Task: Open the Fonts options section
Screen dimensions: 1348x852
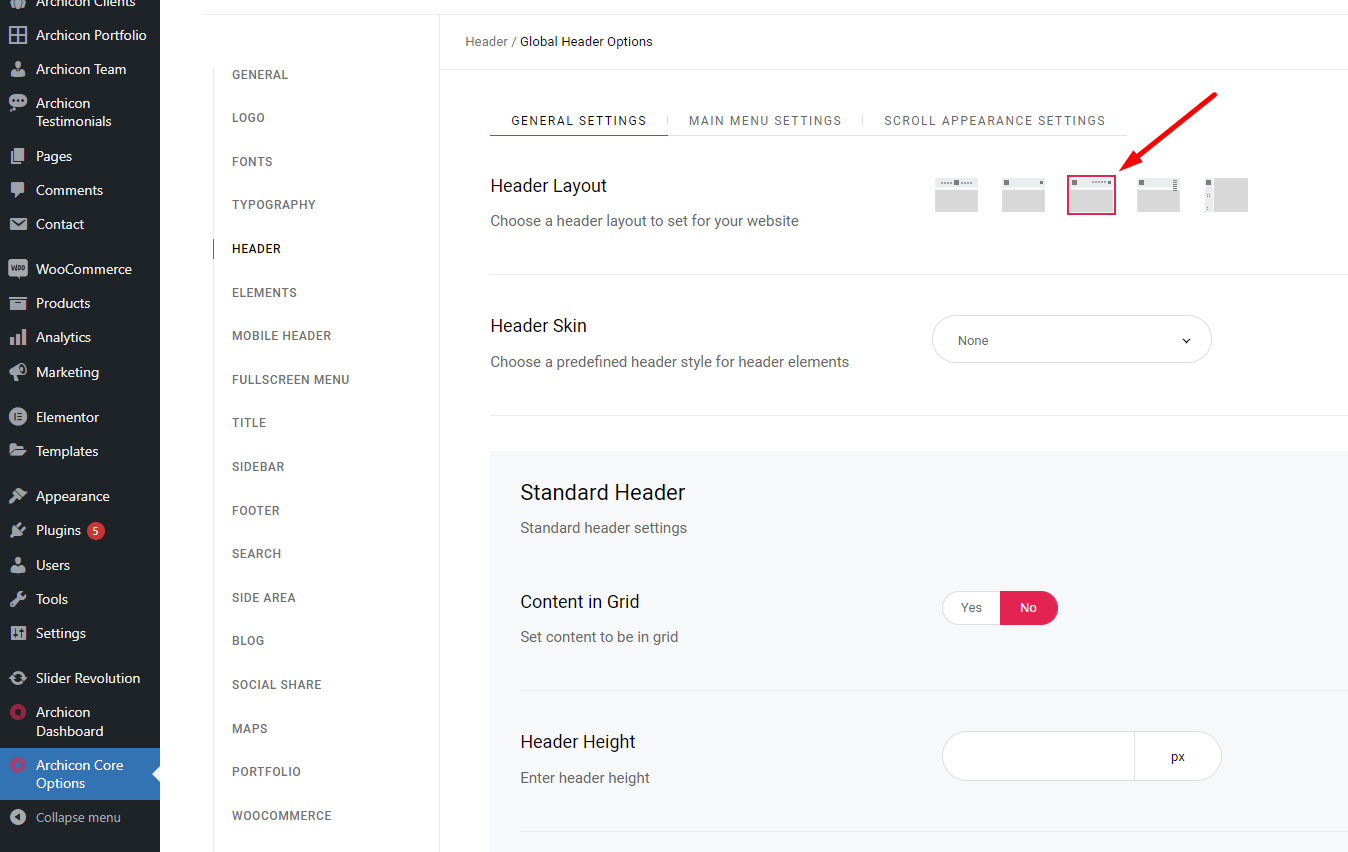Action: 252,162
